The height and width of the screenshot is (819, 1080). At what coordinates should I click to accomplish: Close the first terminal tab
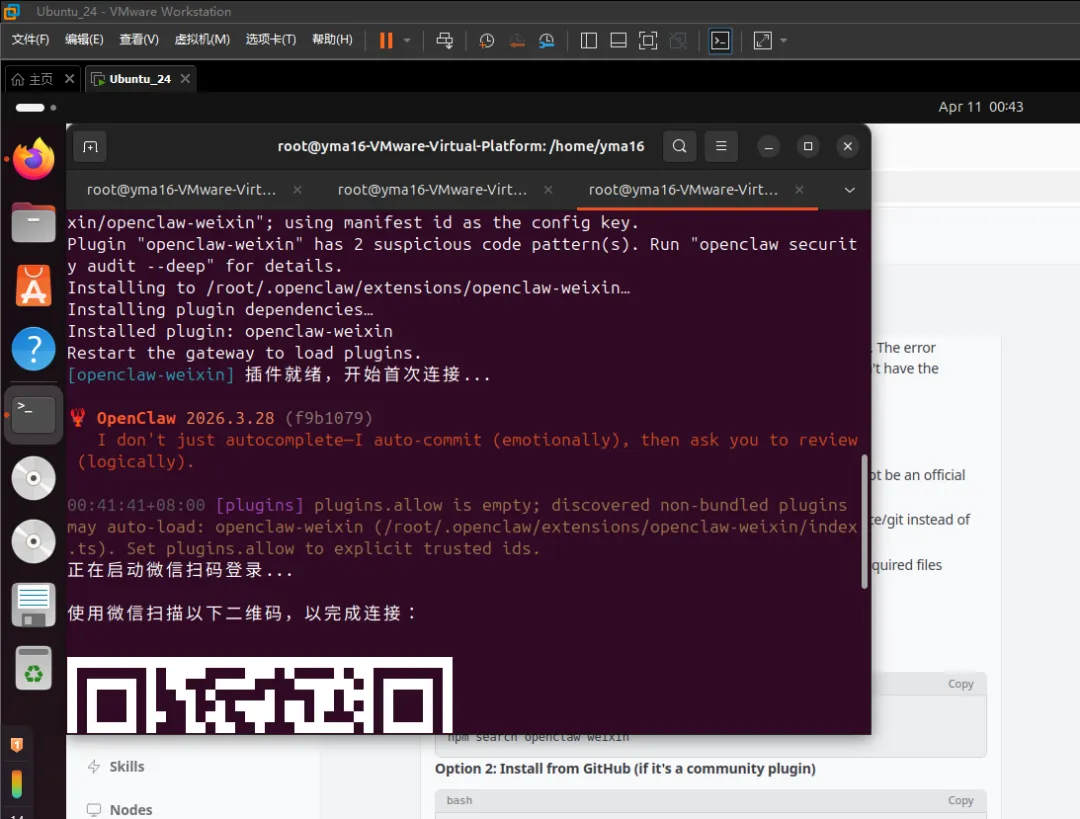pyautogui.click(x=298, y=189)
